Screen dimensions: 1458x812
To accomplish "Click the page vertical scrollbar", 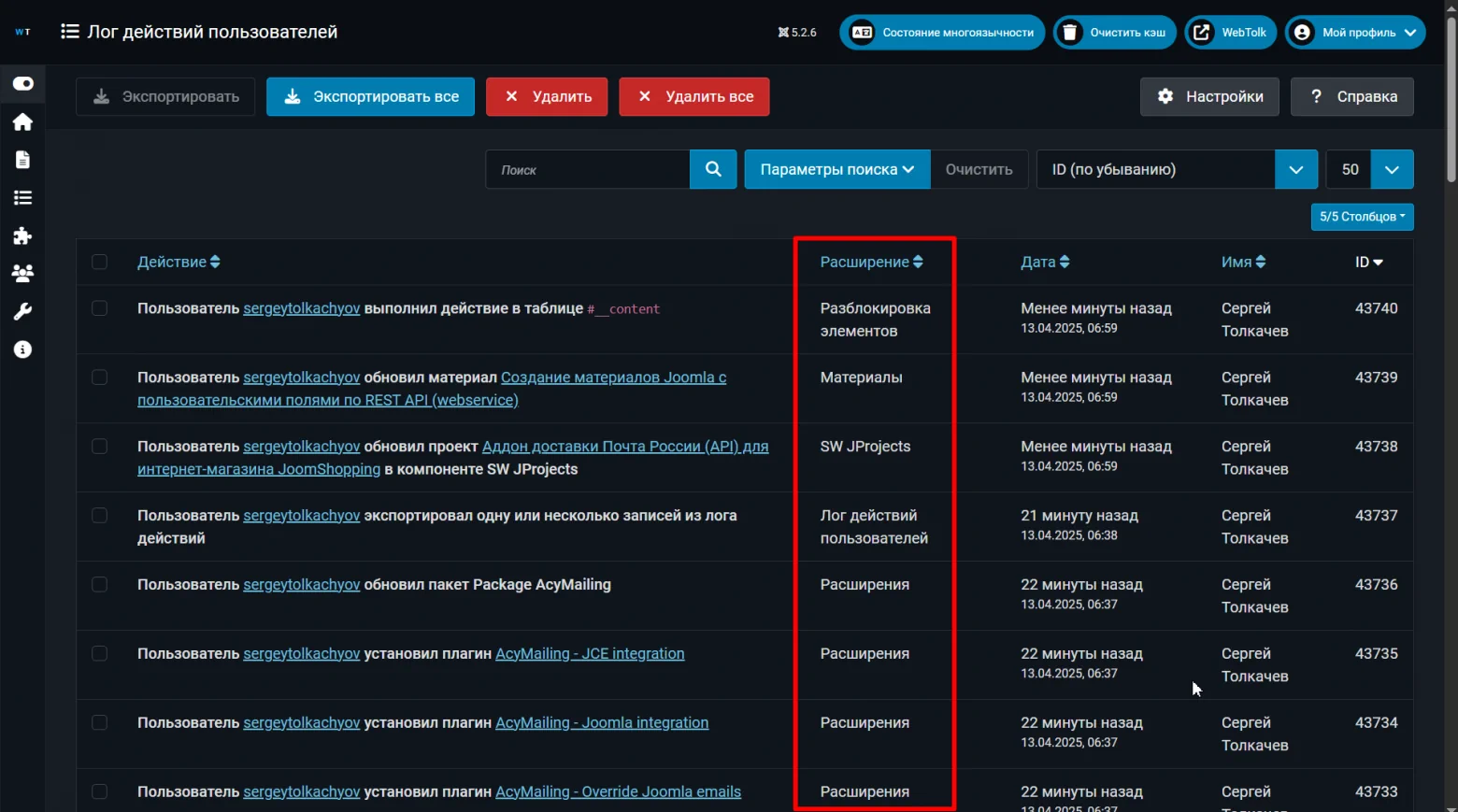I will (1451, 98).
